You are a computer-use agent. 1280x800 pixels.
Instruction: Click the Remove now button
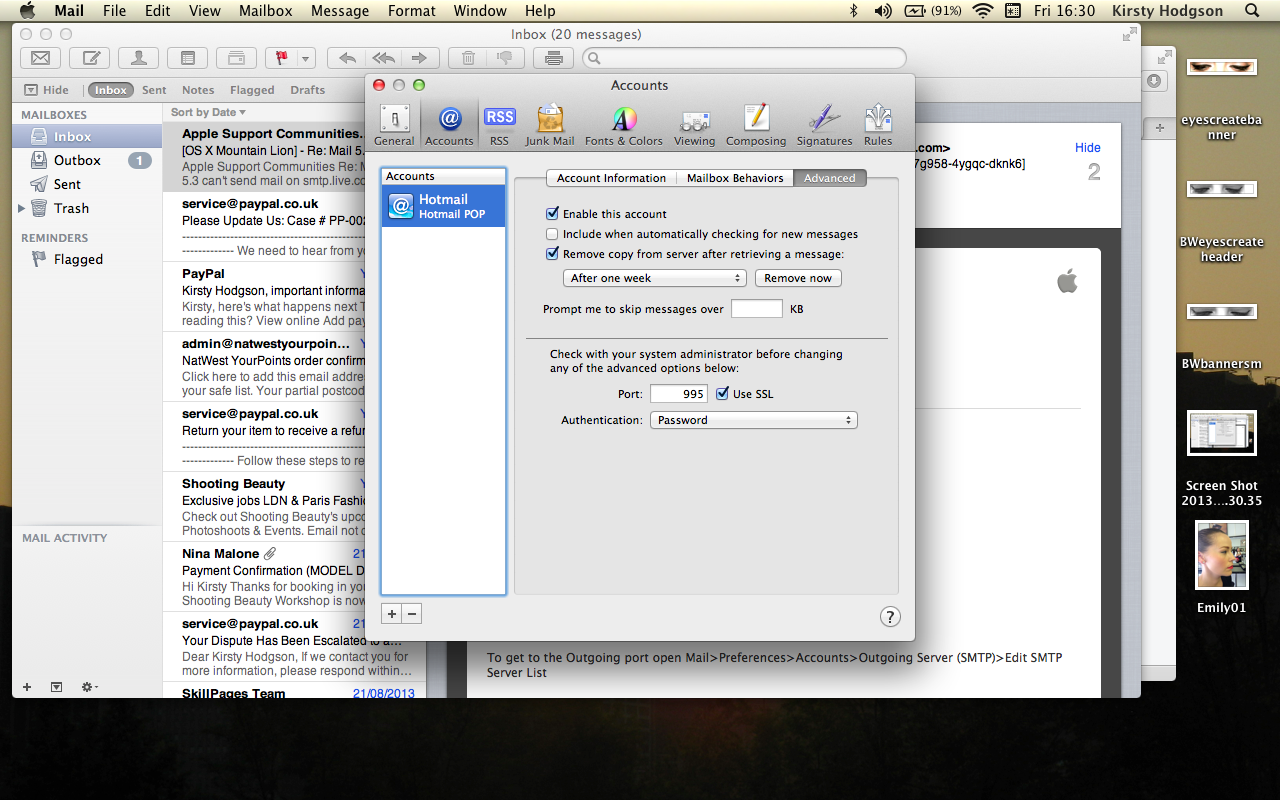[798, 278]
